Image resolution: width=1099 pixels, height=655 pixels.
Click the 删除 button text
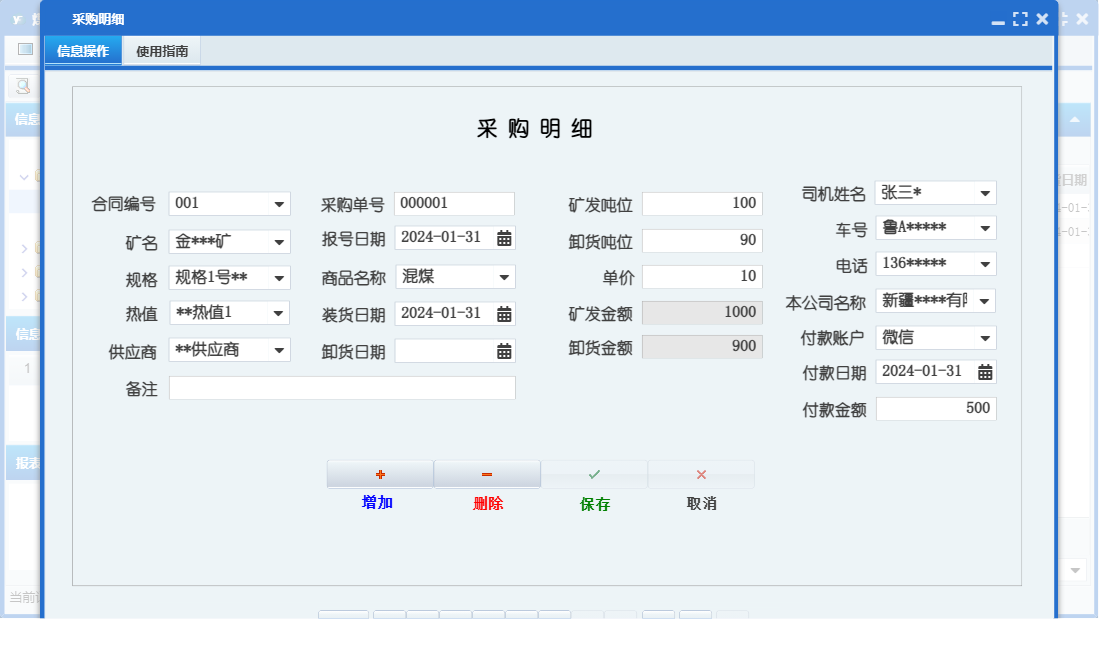pyautogui.click(x=487, y=504)
